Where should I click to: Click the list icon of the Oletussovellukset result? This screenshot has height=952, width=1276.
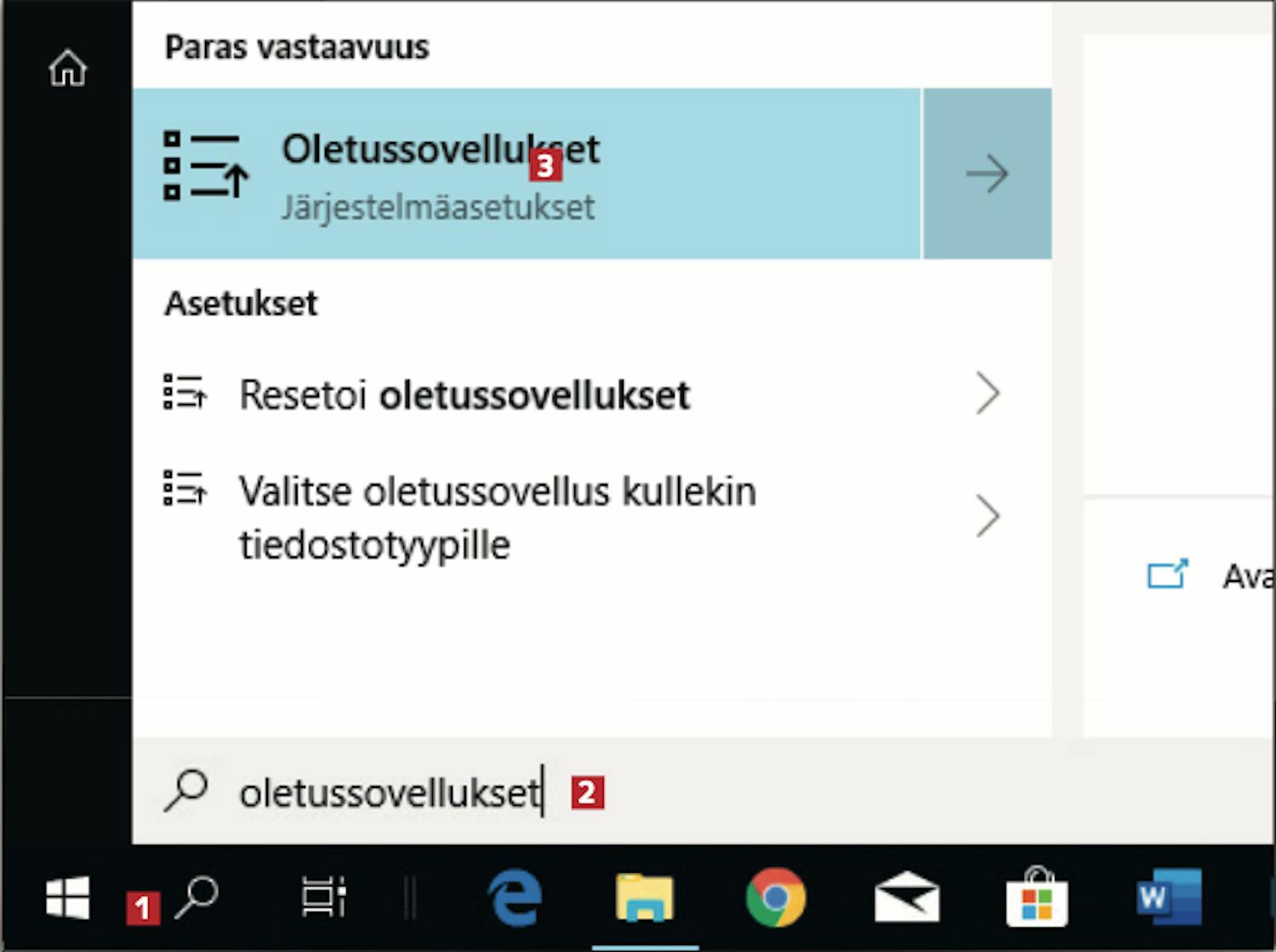205,166
